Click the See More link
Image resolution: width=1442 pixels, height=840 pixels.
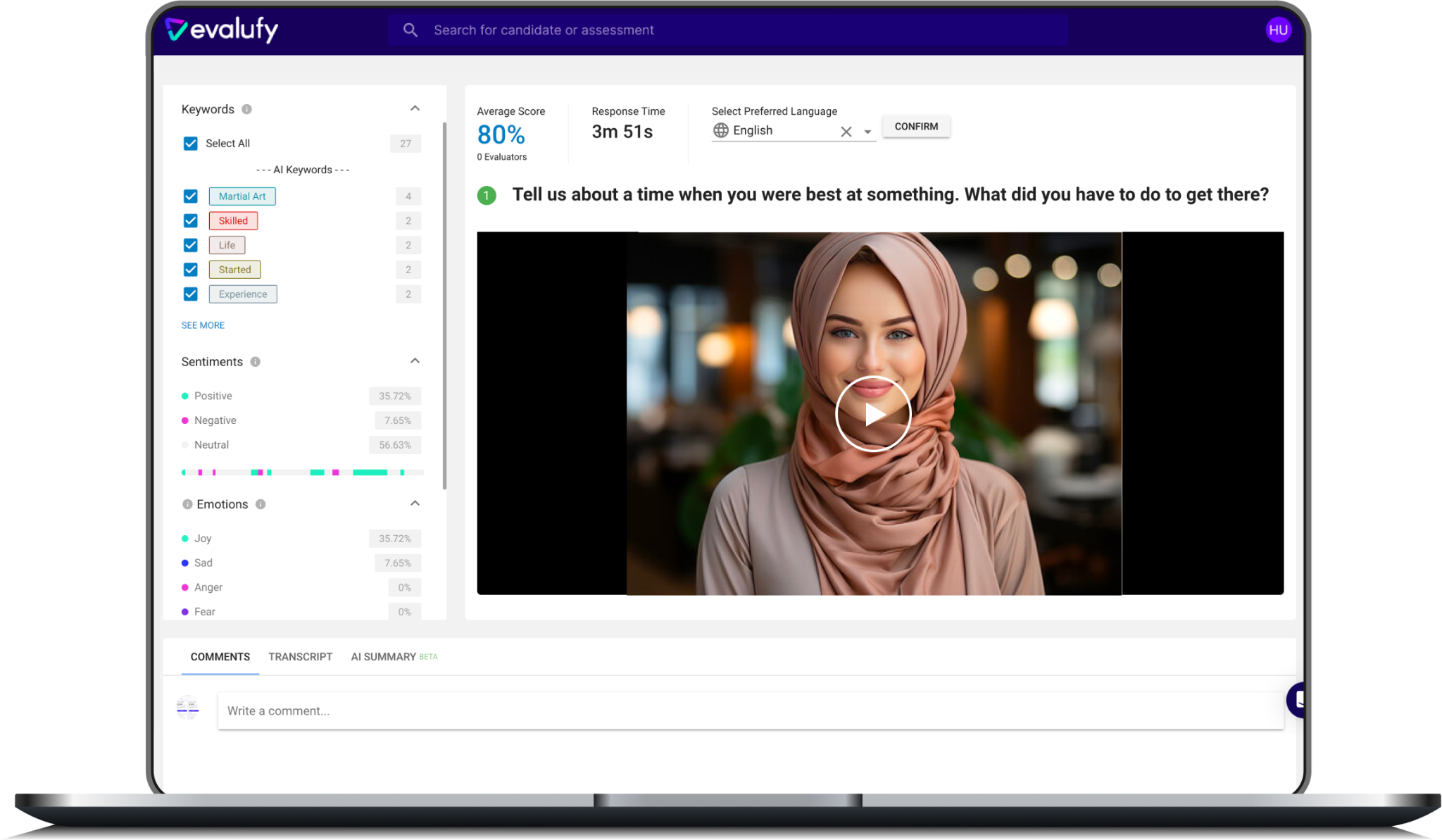click(203, 325)
